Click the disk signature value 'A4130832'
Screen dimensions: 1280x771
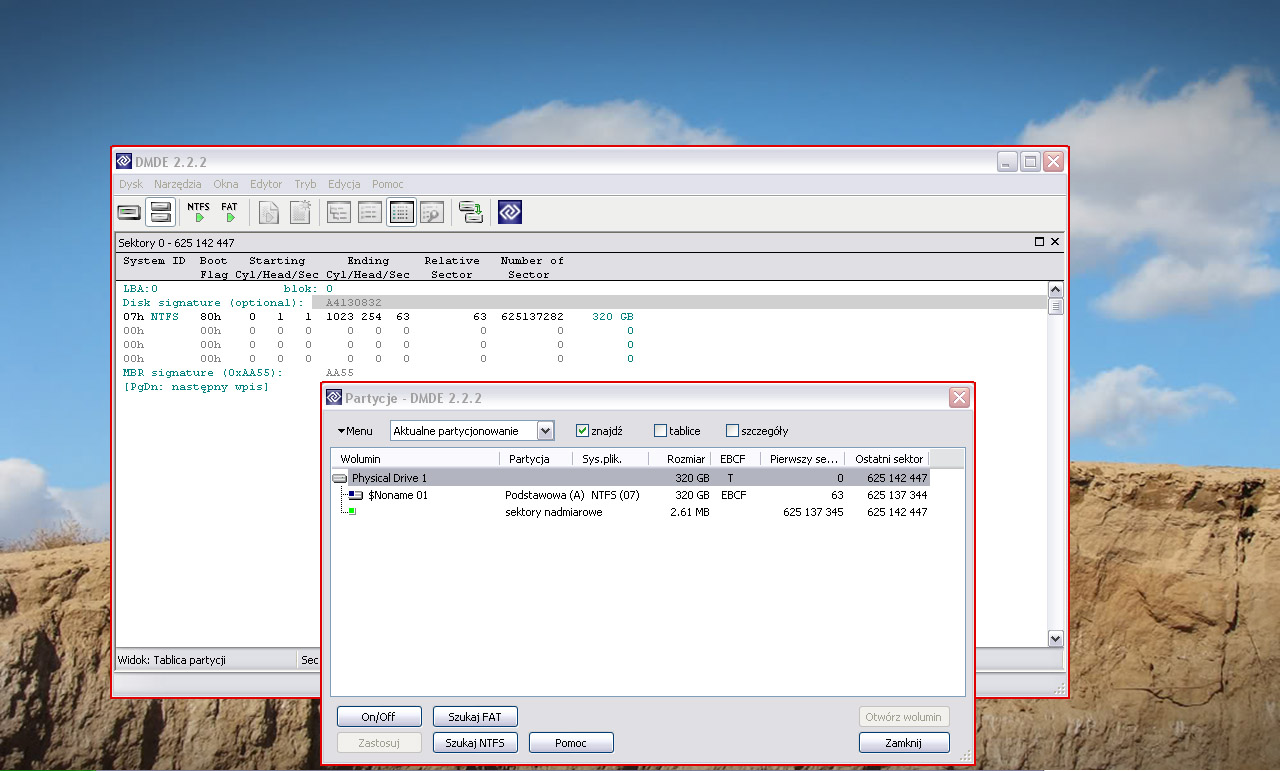pyautogui.click(x=354, y=303)
